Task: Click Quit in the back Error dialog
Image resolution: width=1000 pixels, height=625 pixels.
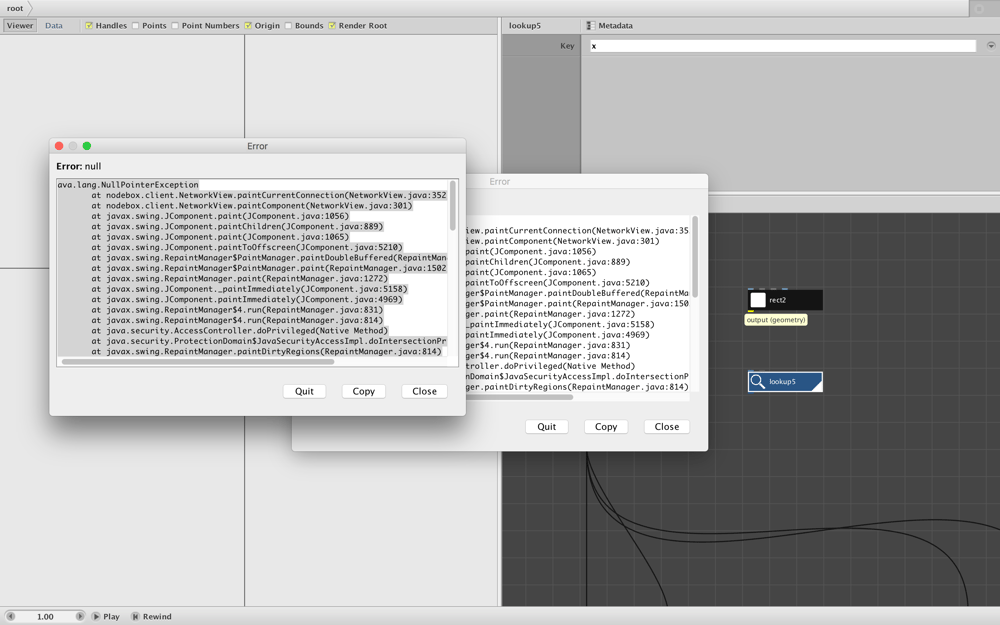Action: (x=547, y=427)
